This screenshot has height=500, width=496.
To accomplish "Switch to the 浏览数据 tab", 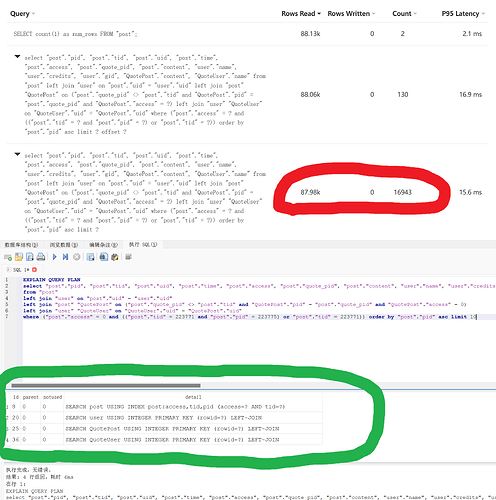I will [x=64, y=245].
